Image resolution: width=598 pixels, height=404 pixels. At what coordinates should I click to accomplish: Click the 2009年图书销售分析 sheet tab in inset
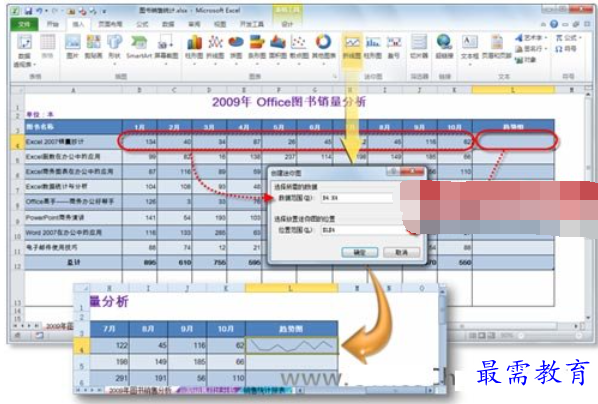click(x=139, y=390)
